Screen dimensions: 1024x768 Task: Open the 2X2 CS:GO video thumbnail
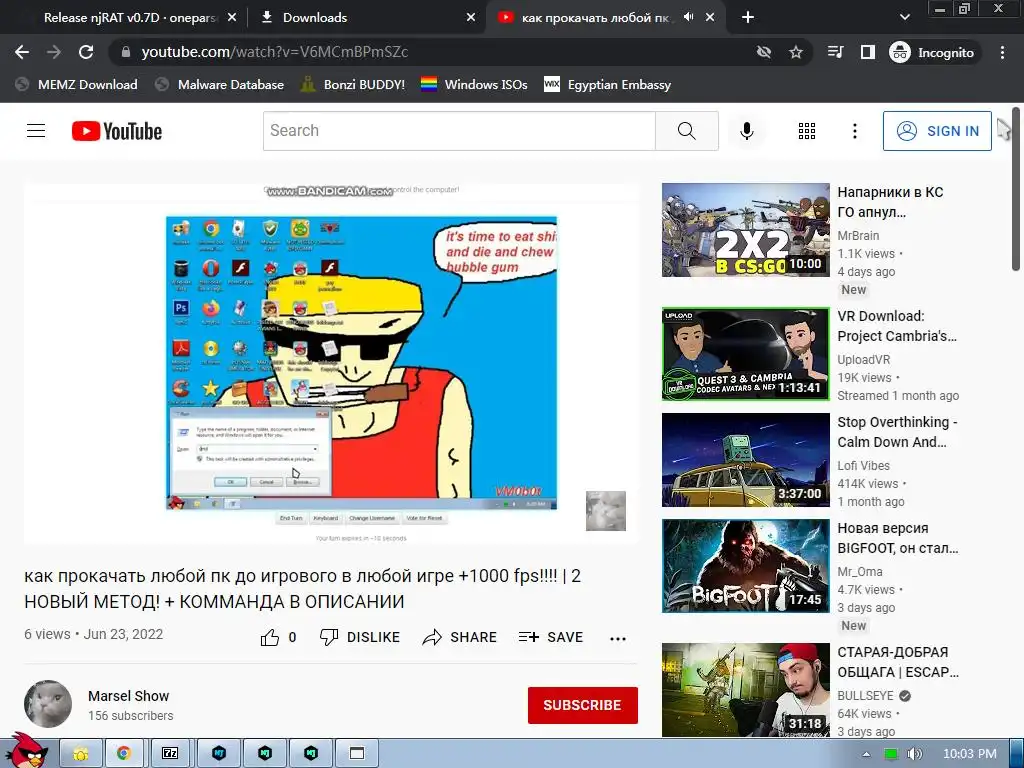(x=746, y=230)
